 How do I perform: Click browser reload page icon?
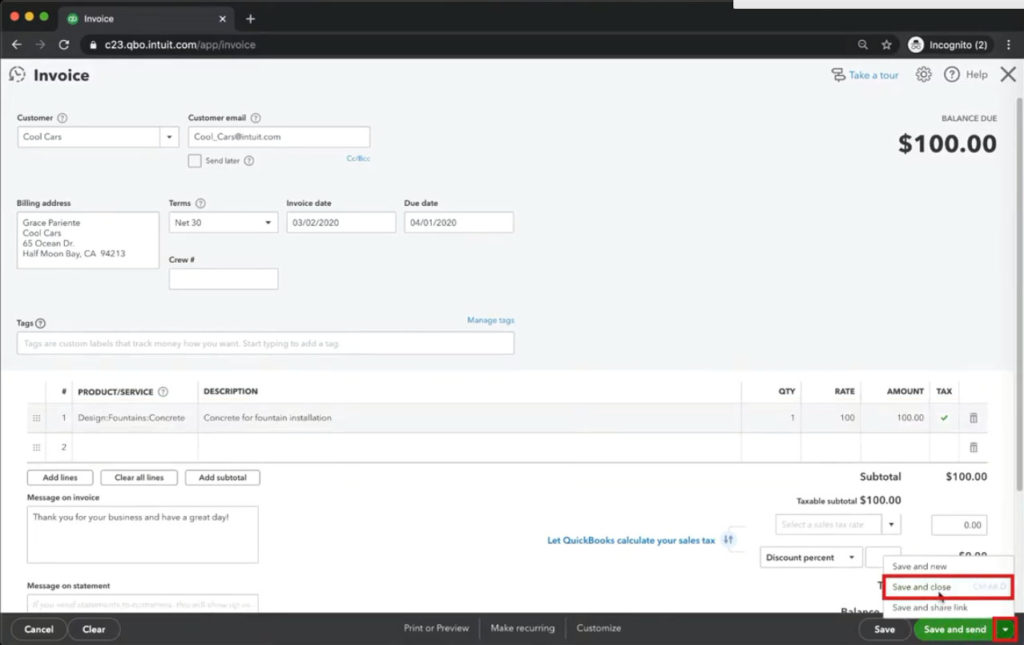click(64, 45)
